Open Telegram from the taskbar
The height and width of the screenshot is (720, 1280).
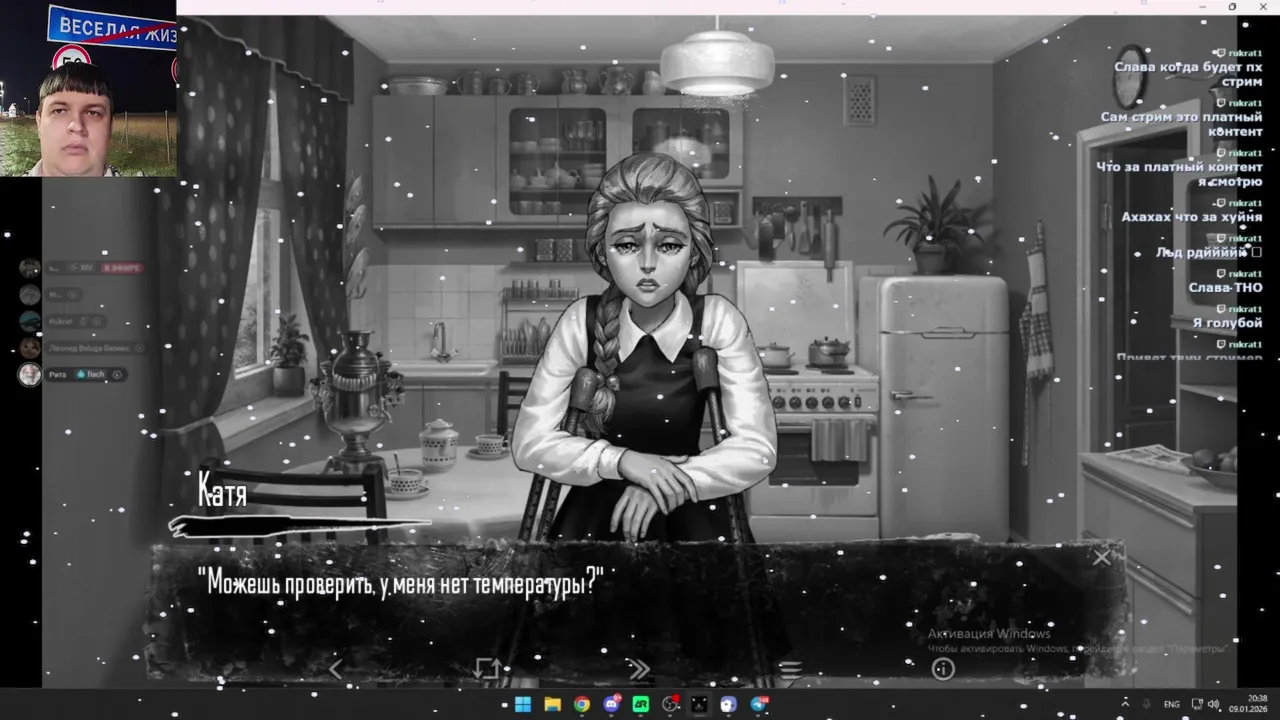coord(758,704)
